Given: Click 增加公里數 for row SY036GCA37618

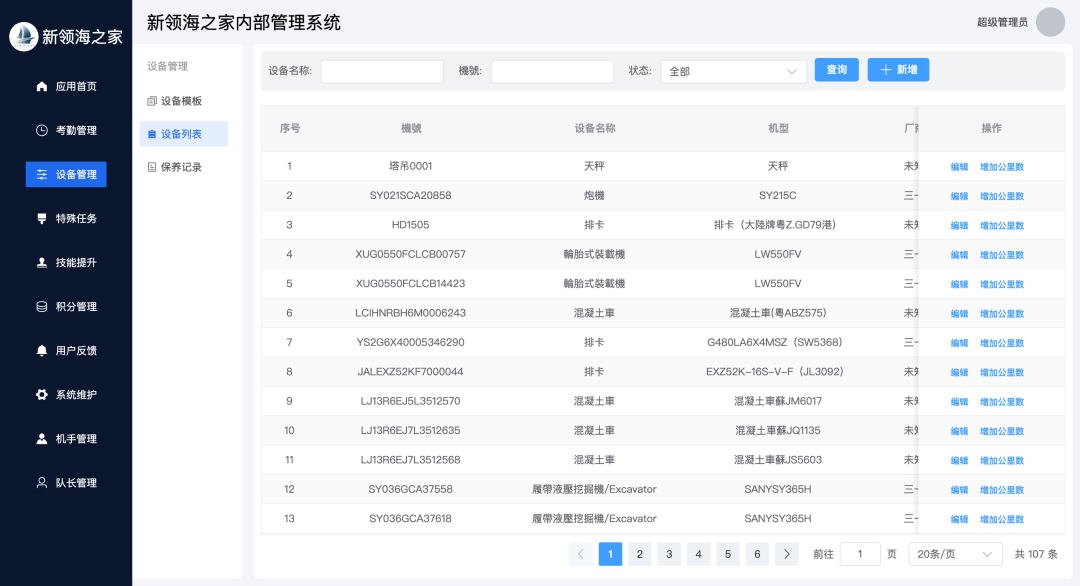Looking at the screenshot, I should point(1002,519).
